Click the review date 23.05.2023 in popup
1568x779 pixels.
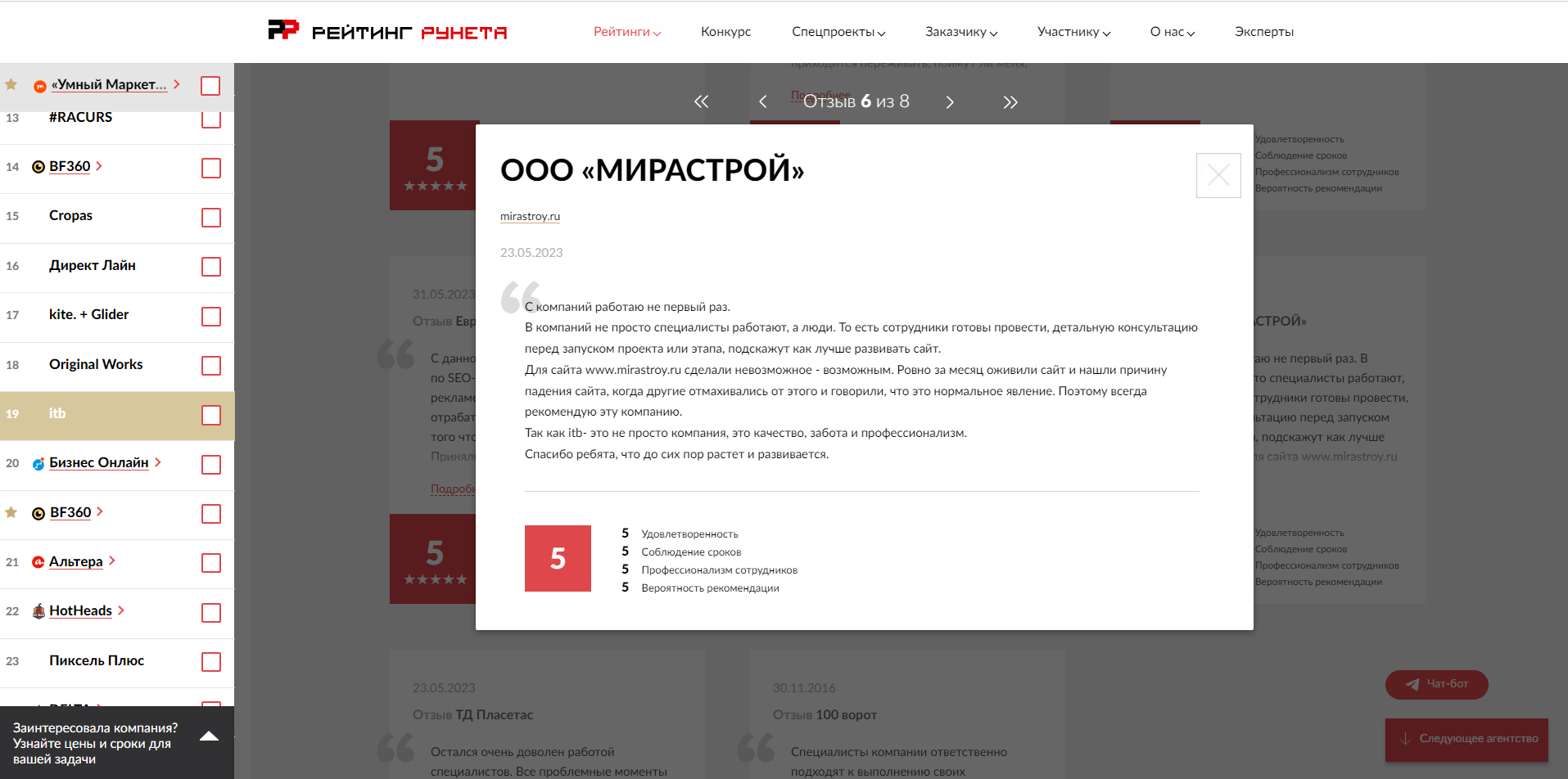[x=531, y=253]
